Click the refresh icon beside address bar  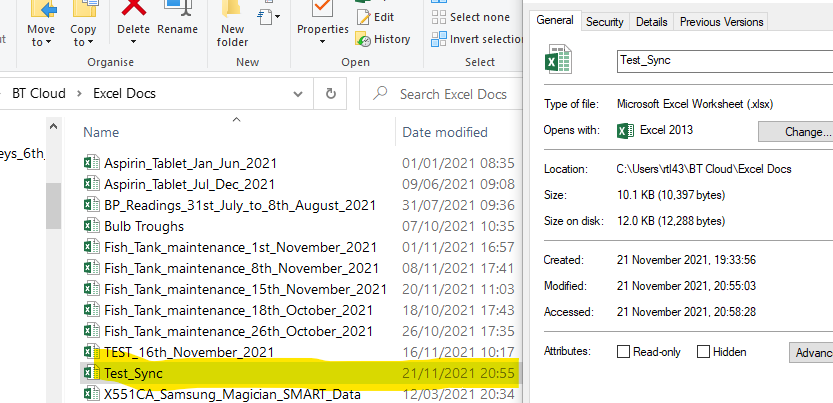point(330,94)
